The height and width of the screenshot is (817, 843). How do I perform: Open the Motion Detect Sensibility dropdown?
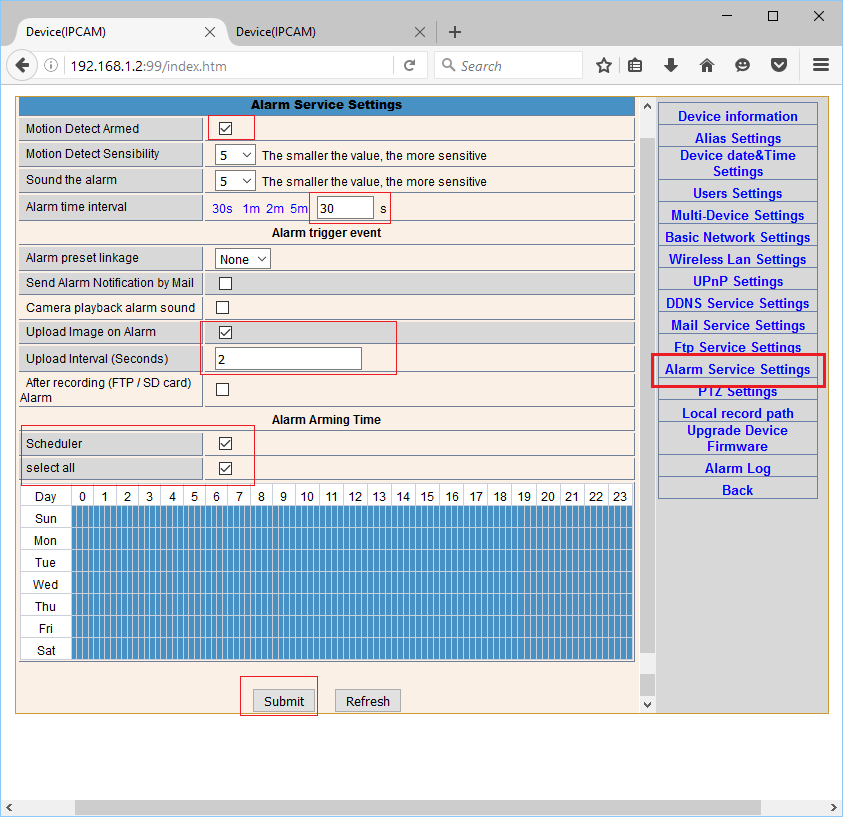point(235,155)
